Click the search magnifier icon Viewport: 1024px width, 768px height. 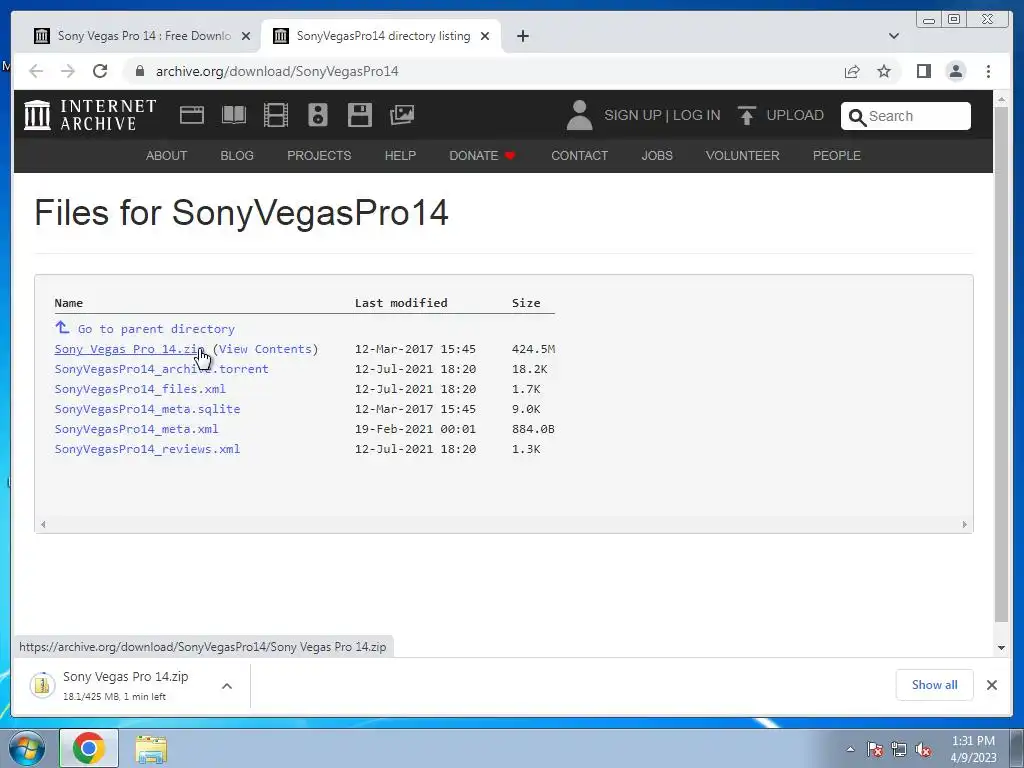[x=857, y=117]
